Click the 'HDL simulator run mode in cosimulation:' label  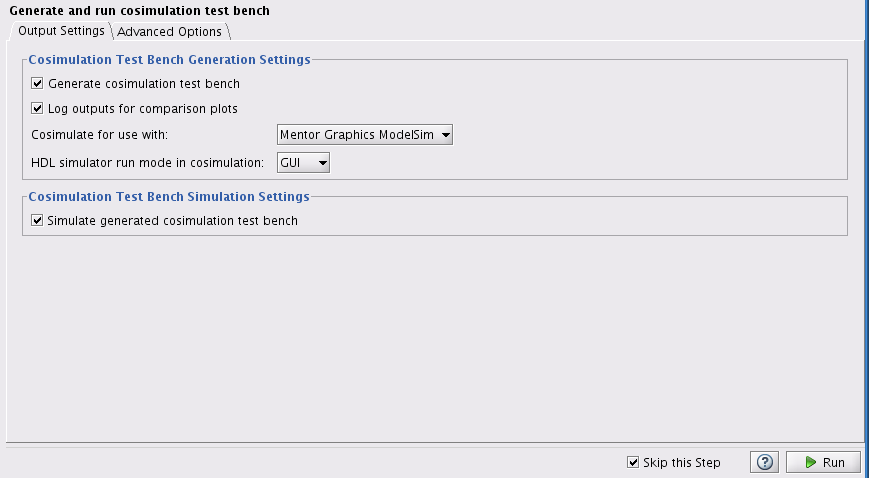point(147,162)
